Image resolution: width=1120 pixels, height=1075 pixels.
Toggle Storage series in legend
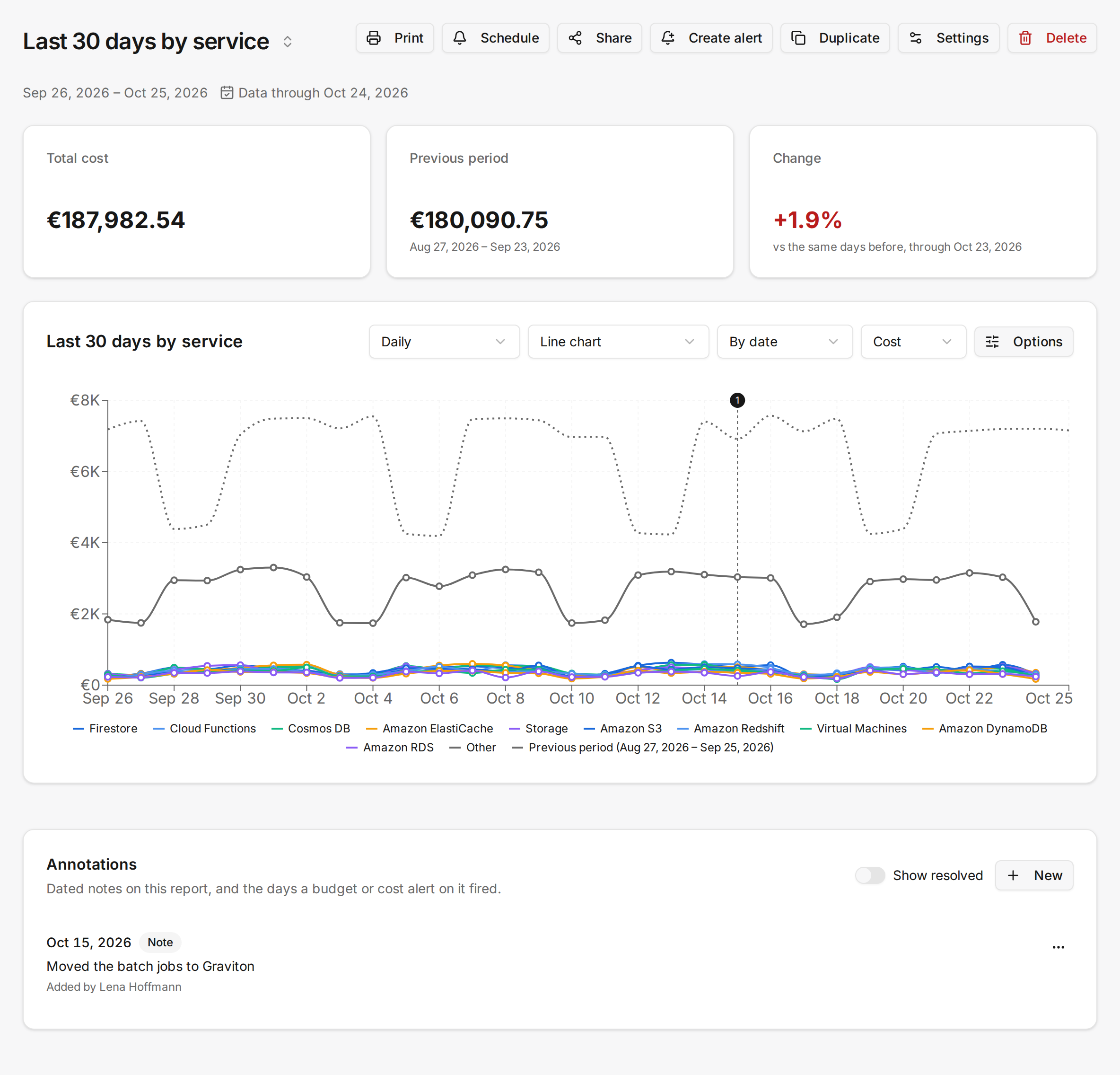point(538,728)
